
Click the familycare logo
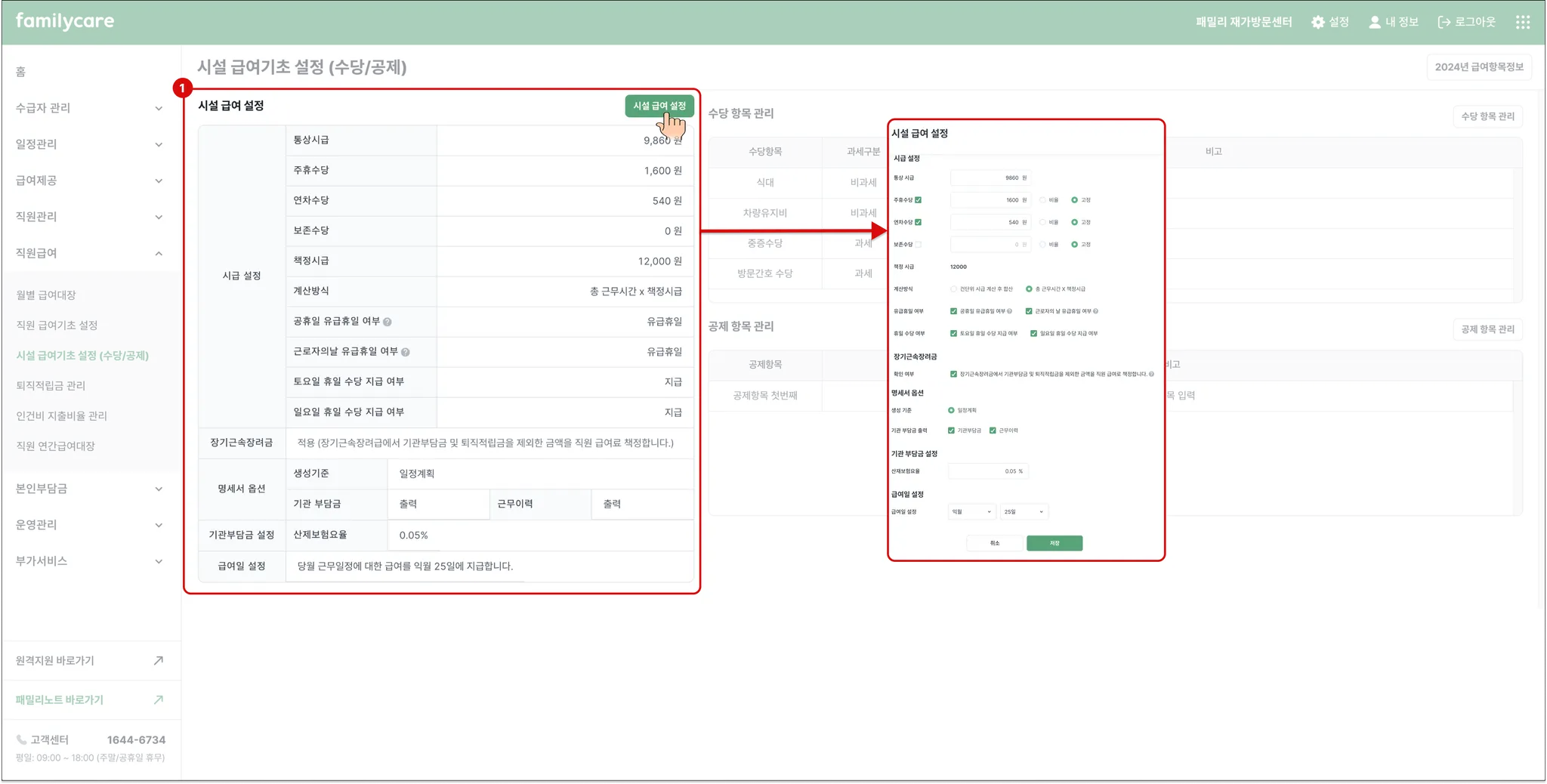65,21
